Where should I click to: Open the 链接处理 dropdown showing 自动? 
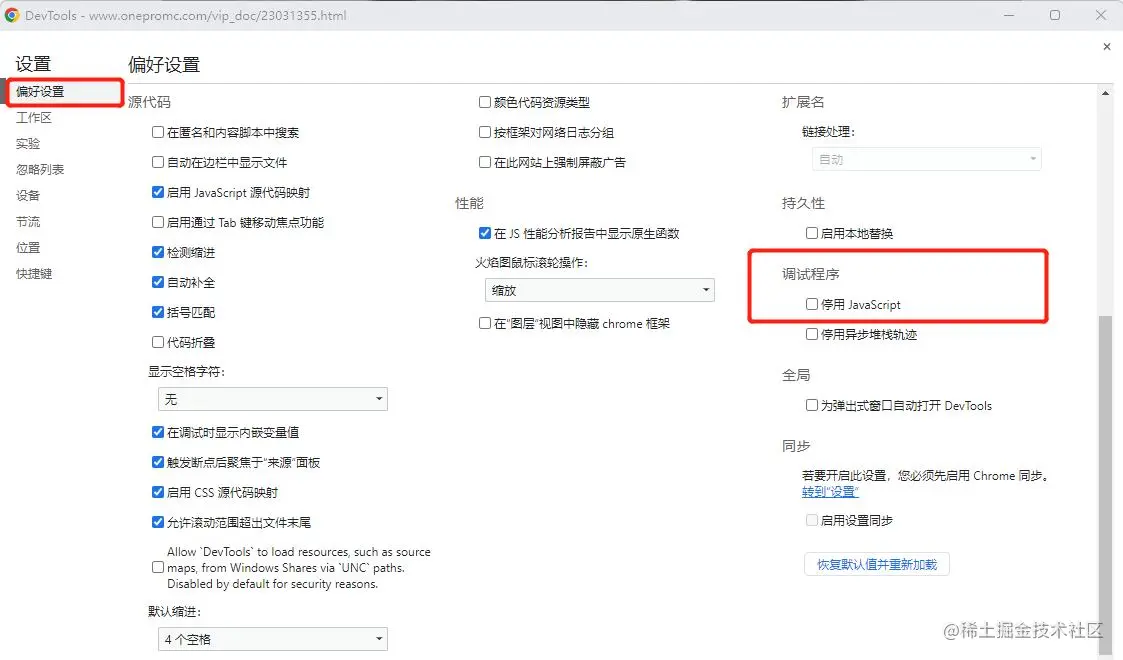coord(927,159)
